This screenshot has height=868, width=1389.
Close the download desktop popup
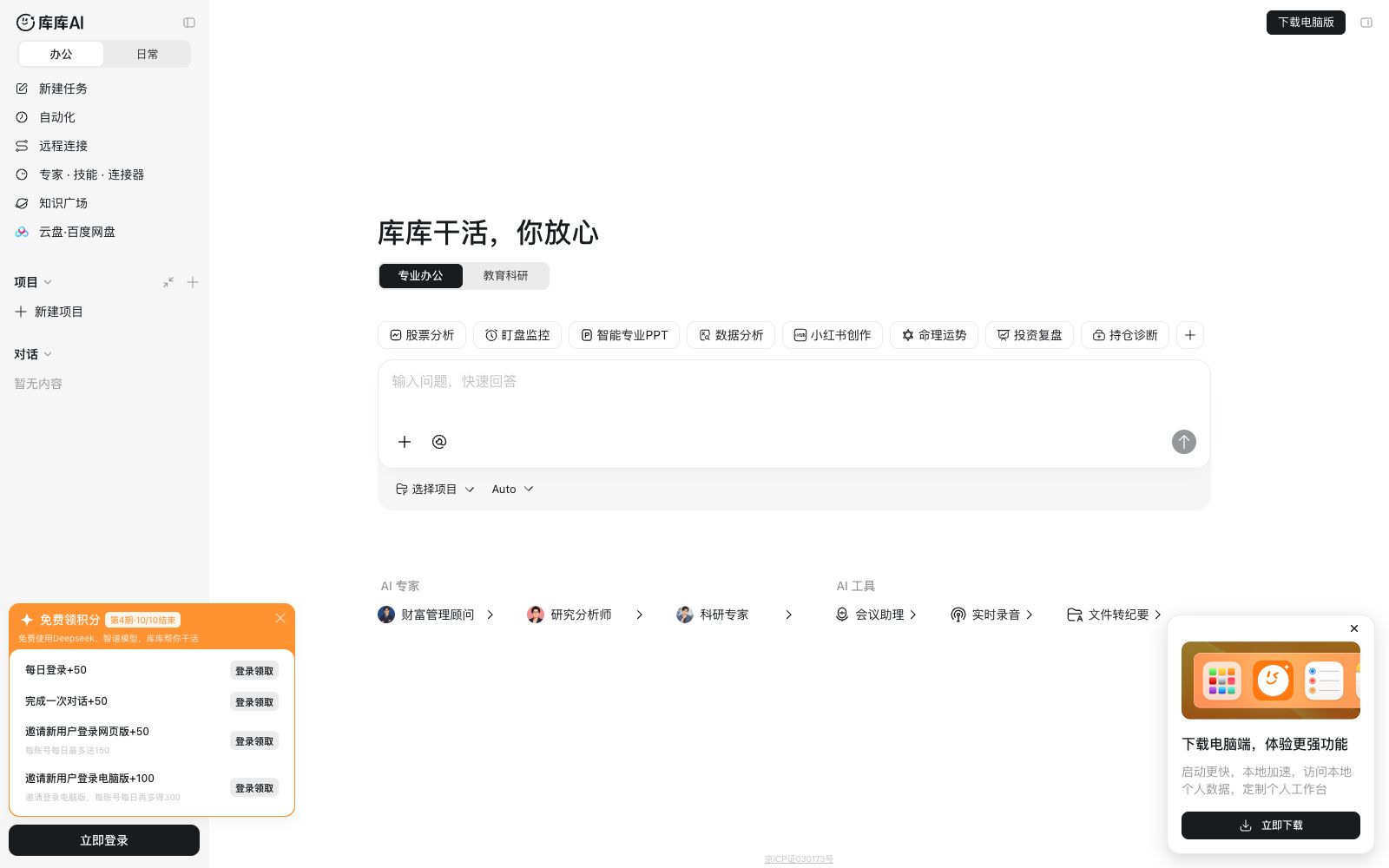tap(1354, 628)
